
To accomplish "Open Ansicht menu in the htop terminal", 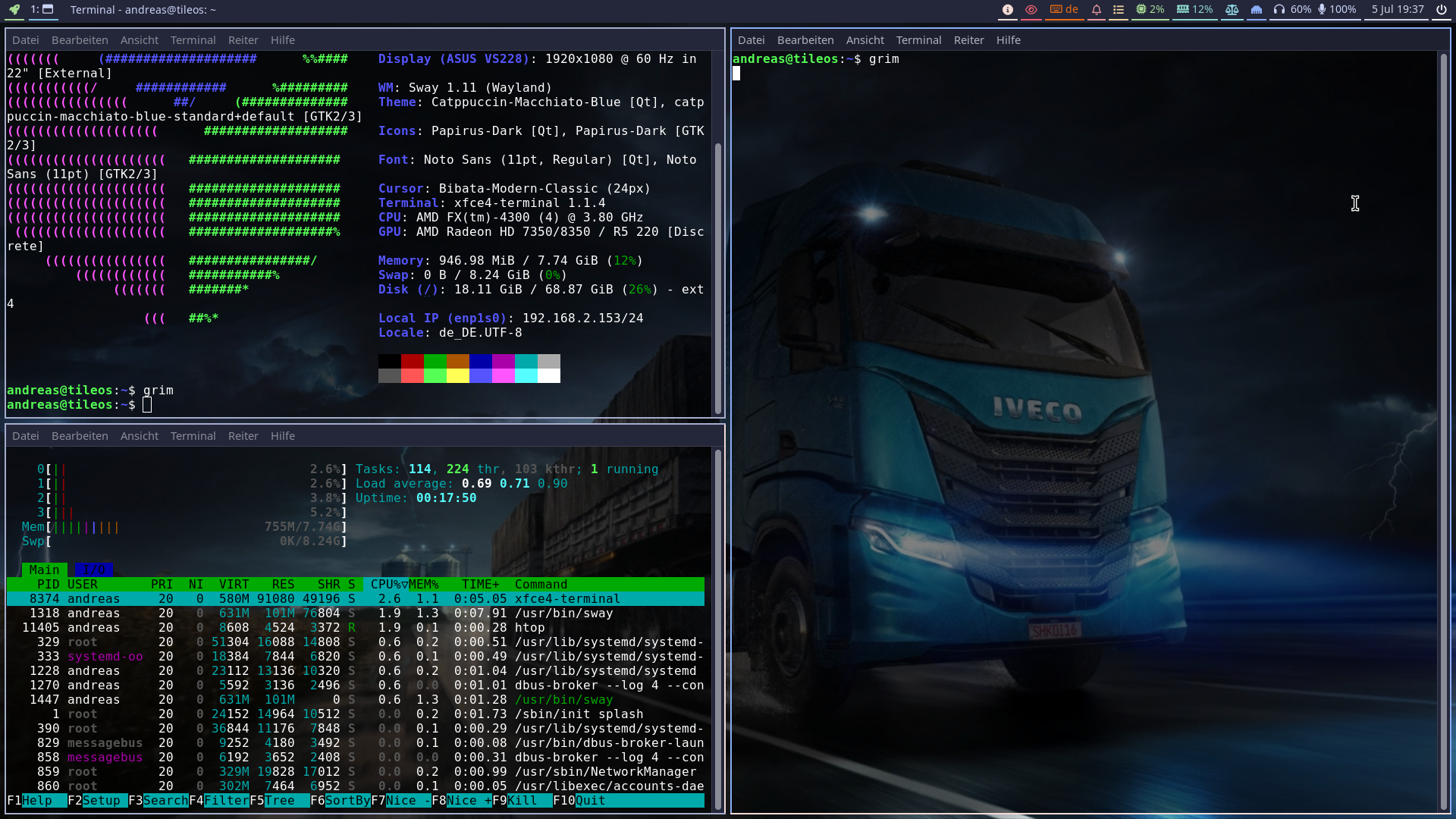I will pos(140,436).
